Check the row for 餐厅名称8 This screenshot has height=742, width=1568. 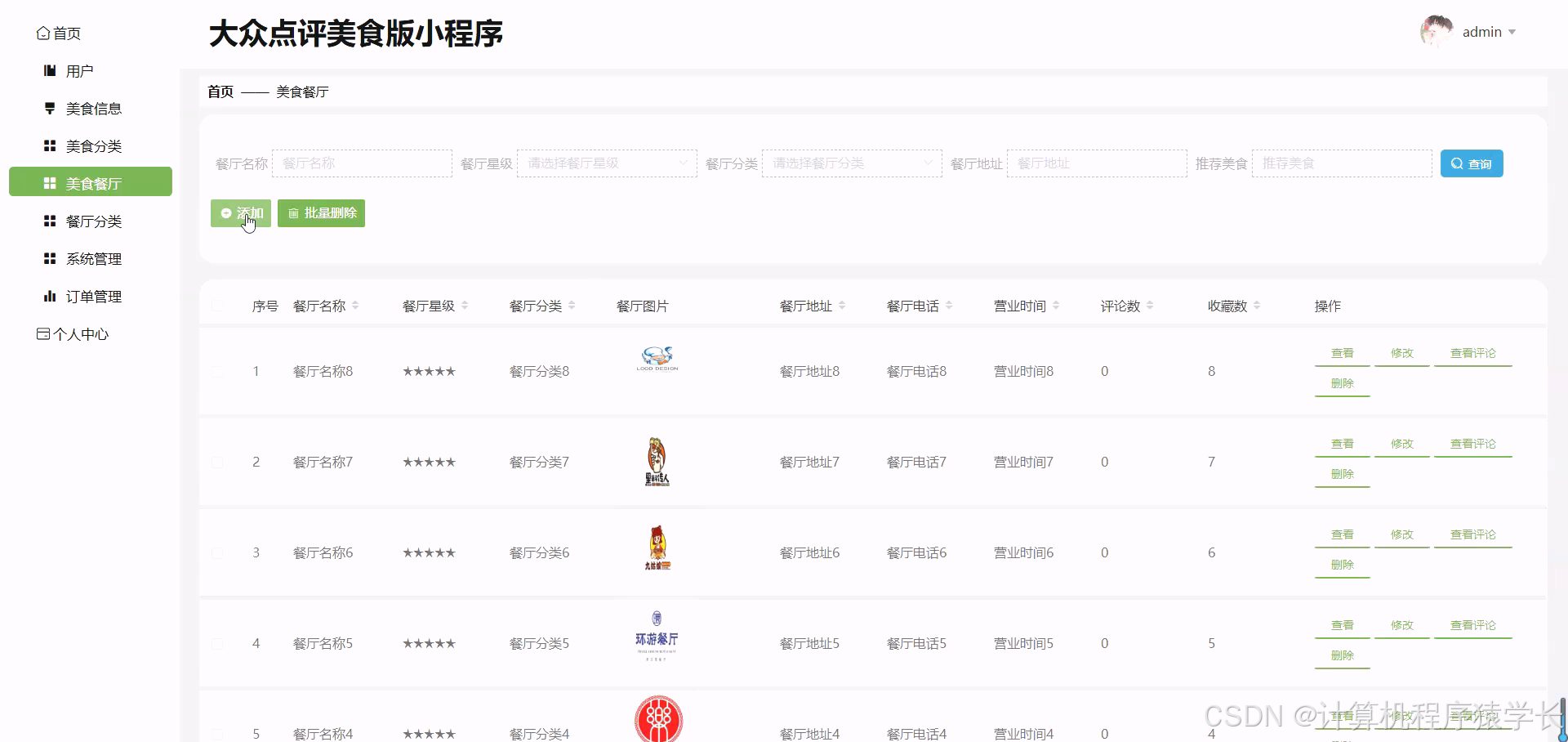tap(217, 372)
